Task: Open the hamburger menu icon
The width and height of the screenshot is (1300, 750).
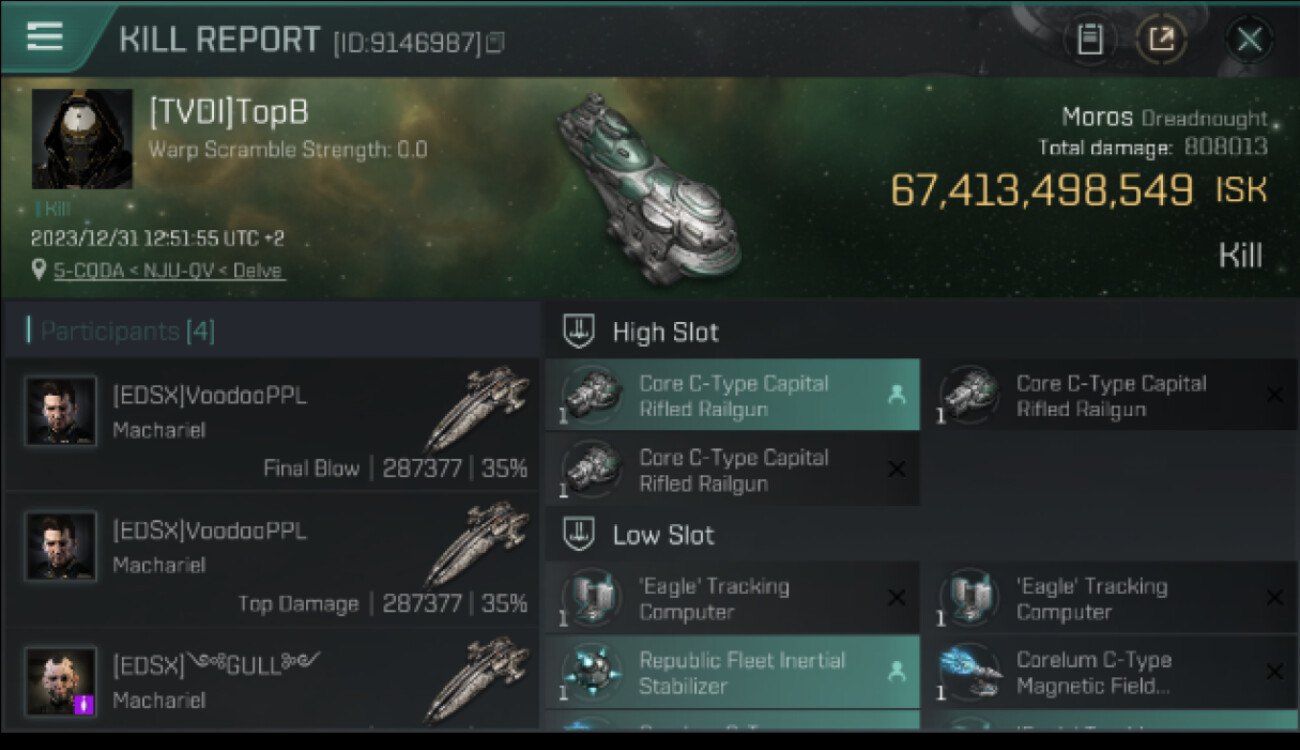Action: pyautogui.click(x=45, y=36)
